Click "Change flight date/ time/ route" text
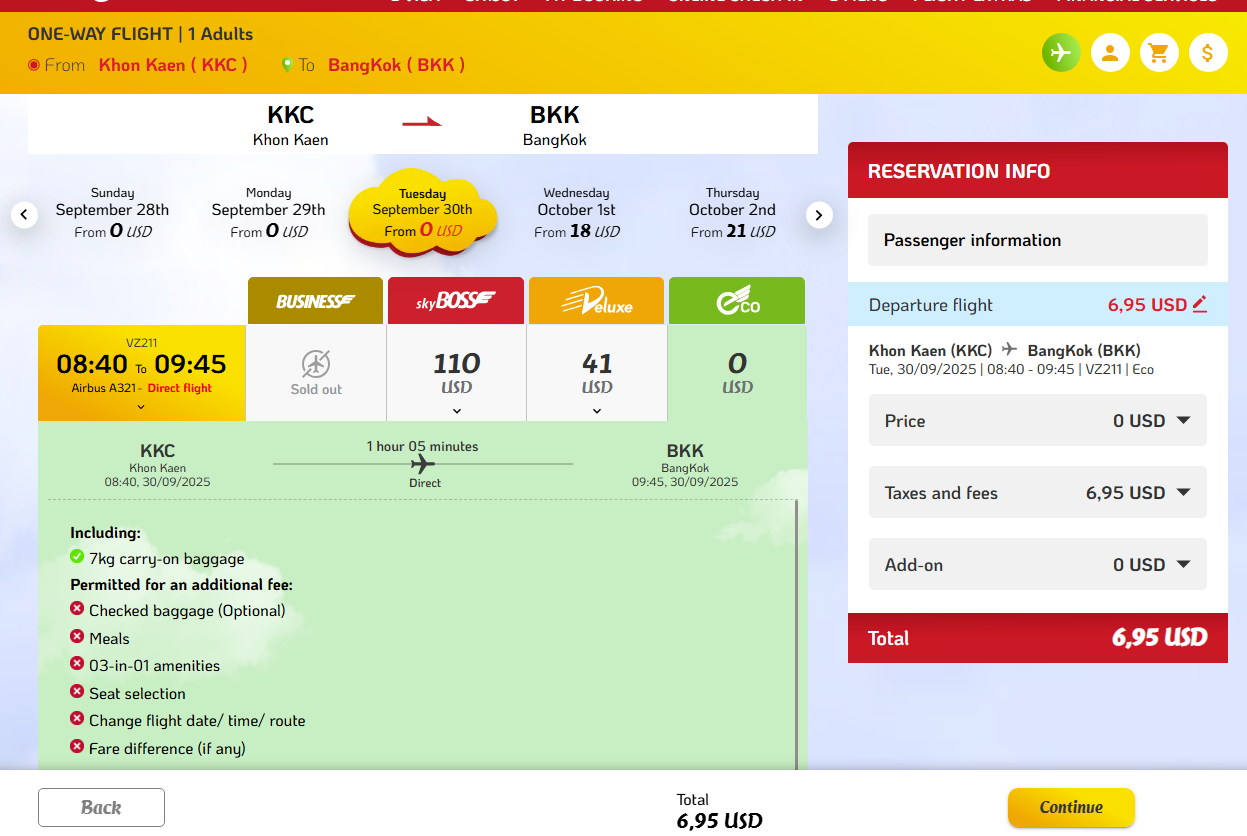The width and height of the screenshot is (1247, 836). (197, 721)
